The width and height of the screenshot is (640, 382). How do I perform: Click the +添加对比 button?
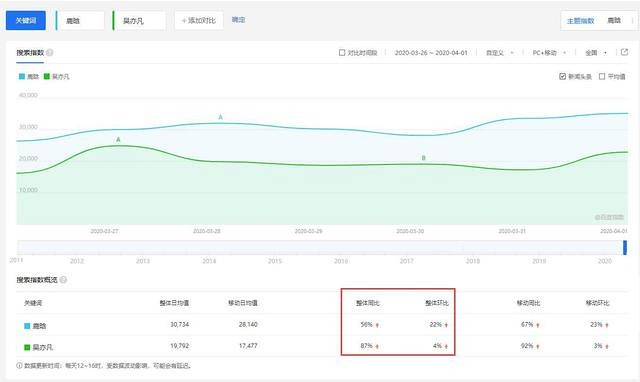pyautogui.click(x=199, y=20)
